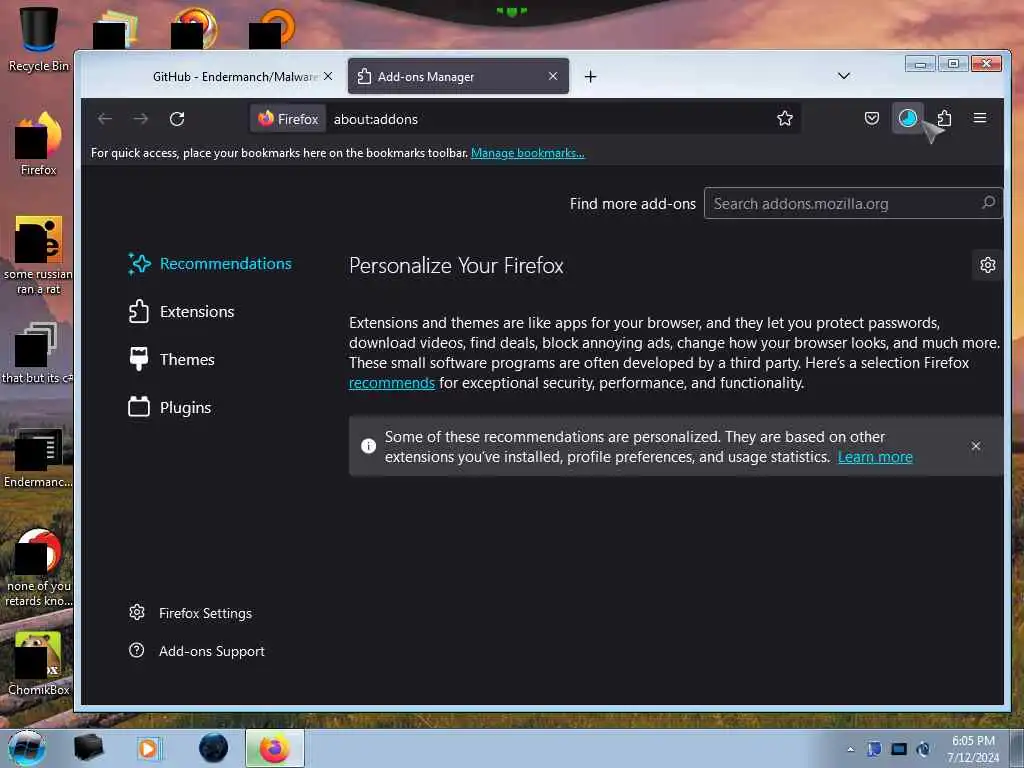Open a new tab with the plus button

click(x=590, y=76)
